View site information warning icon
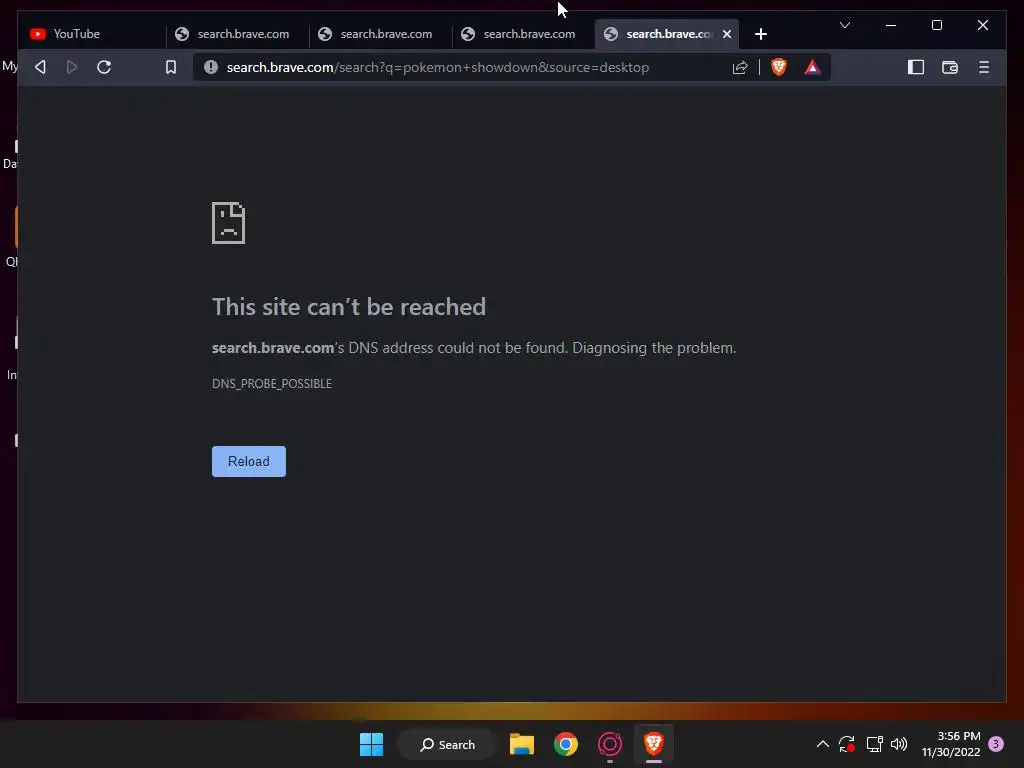Image resolution: width=1024 pixels, height=768 pixels. (x=210, y=67)
